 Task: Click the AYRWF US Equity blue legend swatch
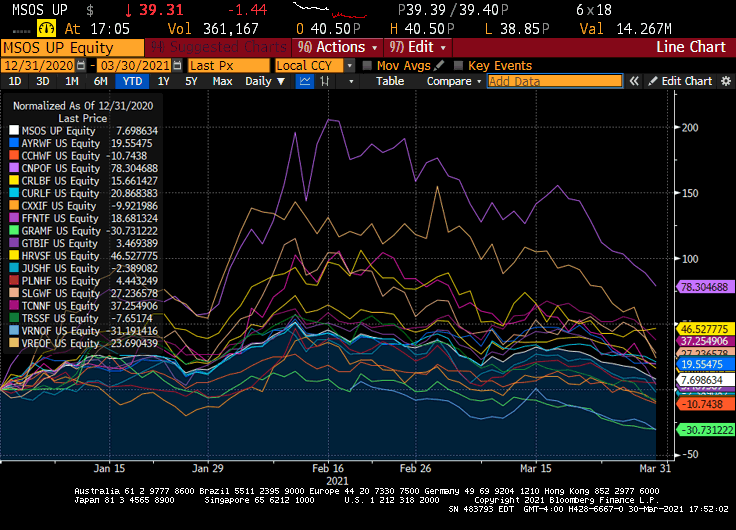click(x=14, y=143)
